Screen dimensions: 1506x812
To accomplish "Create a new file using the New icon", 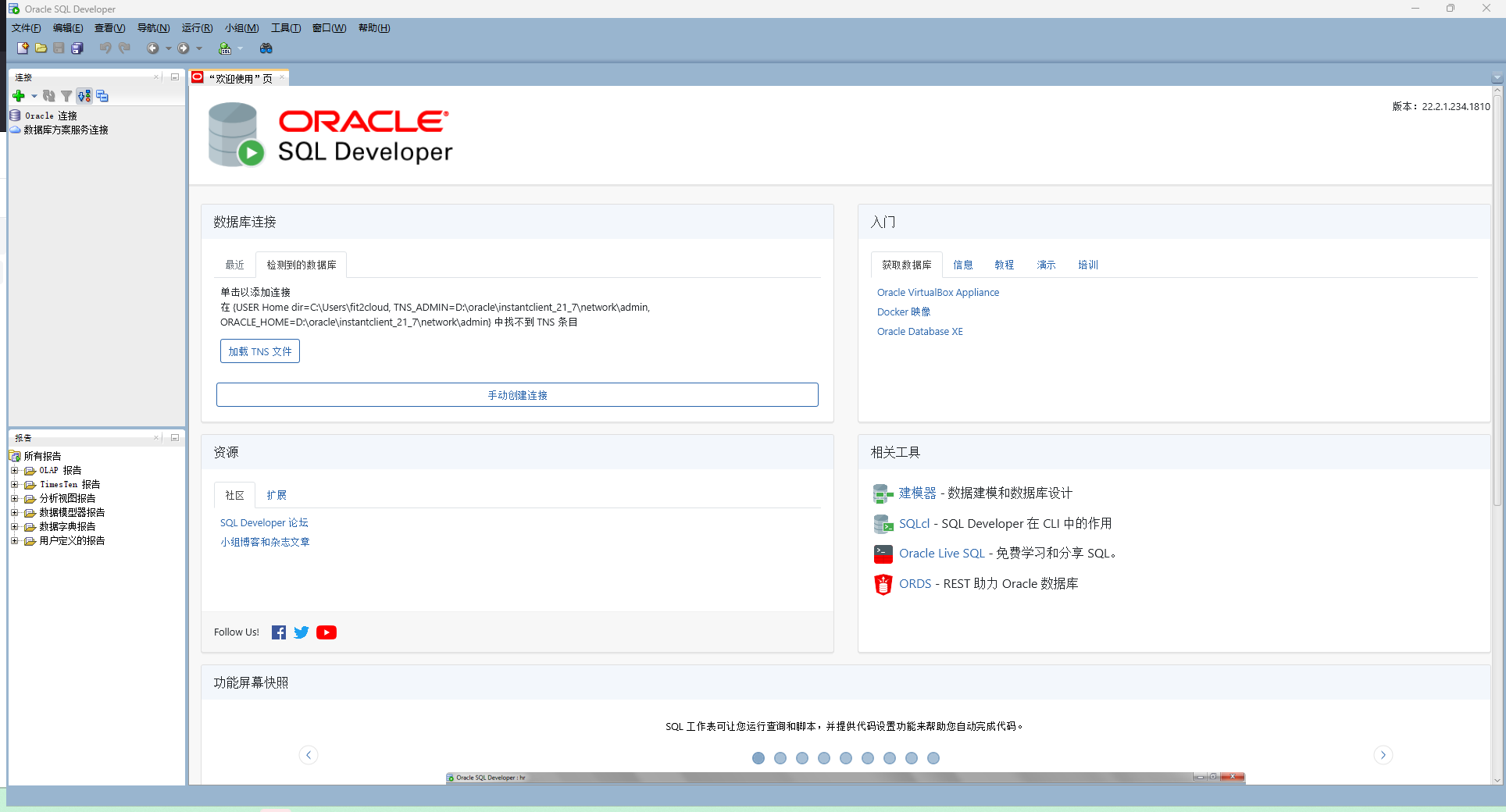I will pos(23,48).
